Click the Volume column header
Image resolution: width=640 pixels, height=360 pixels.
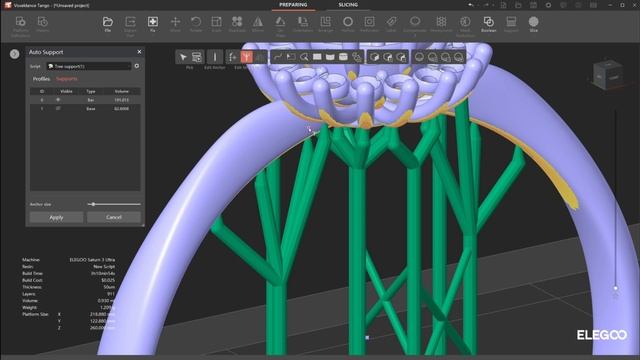122,91
